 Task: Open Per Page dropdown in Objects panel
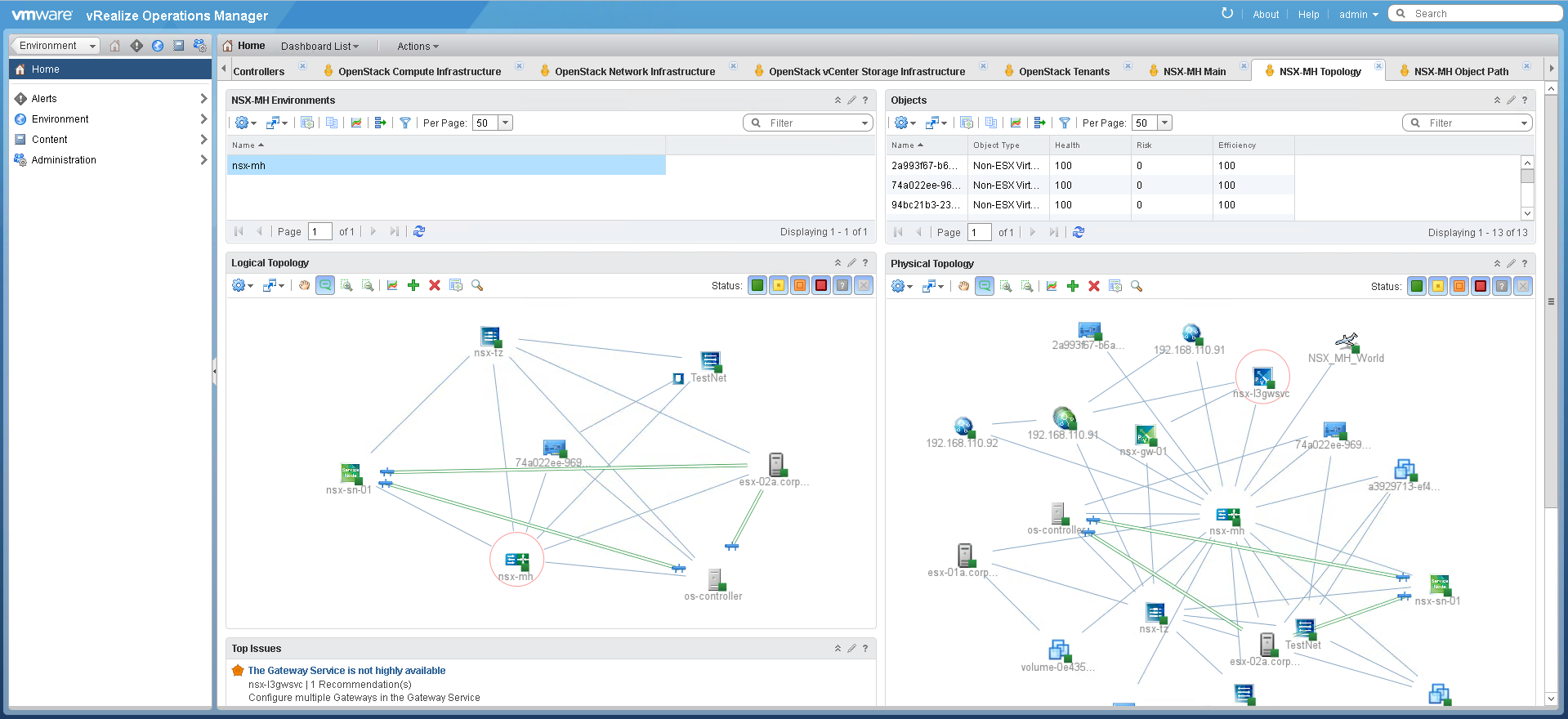[x=1165, y=123]
